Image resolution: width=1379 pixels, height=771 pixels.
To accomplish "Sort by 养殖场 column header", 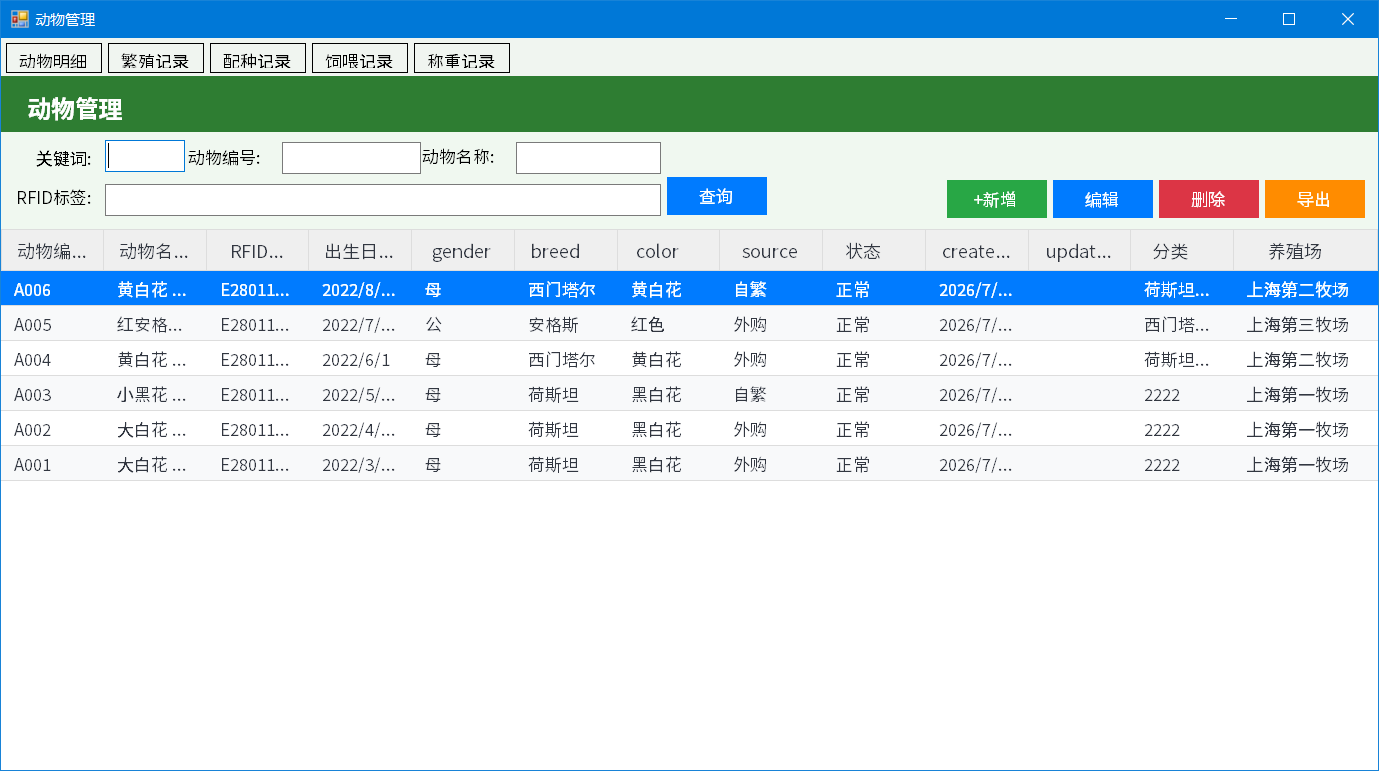I will [x=1305, y=251].
